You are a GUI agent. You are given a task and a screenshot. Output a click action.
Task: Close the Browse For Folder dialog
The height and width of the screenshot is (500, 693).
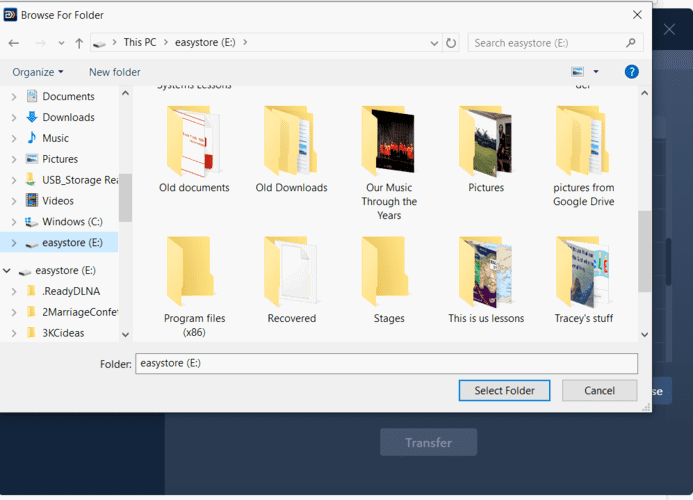(637, 15)
